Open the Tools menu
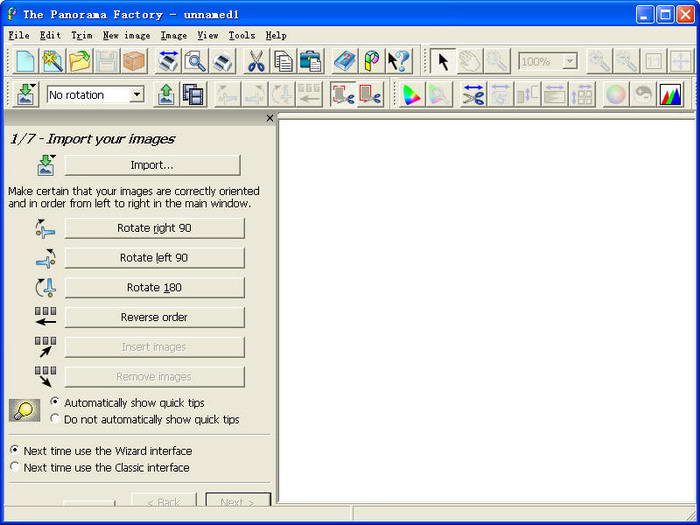 pos(242,35)
